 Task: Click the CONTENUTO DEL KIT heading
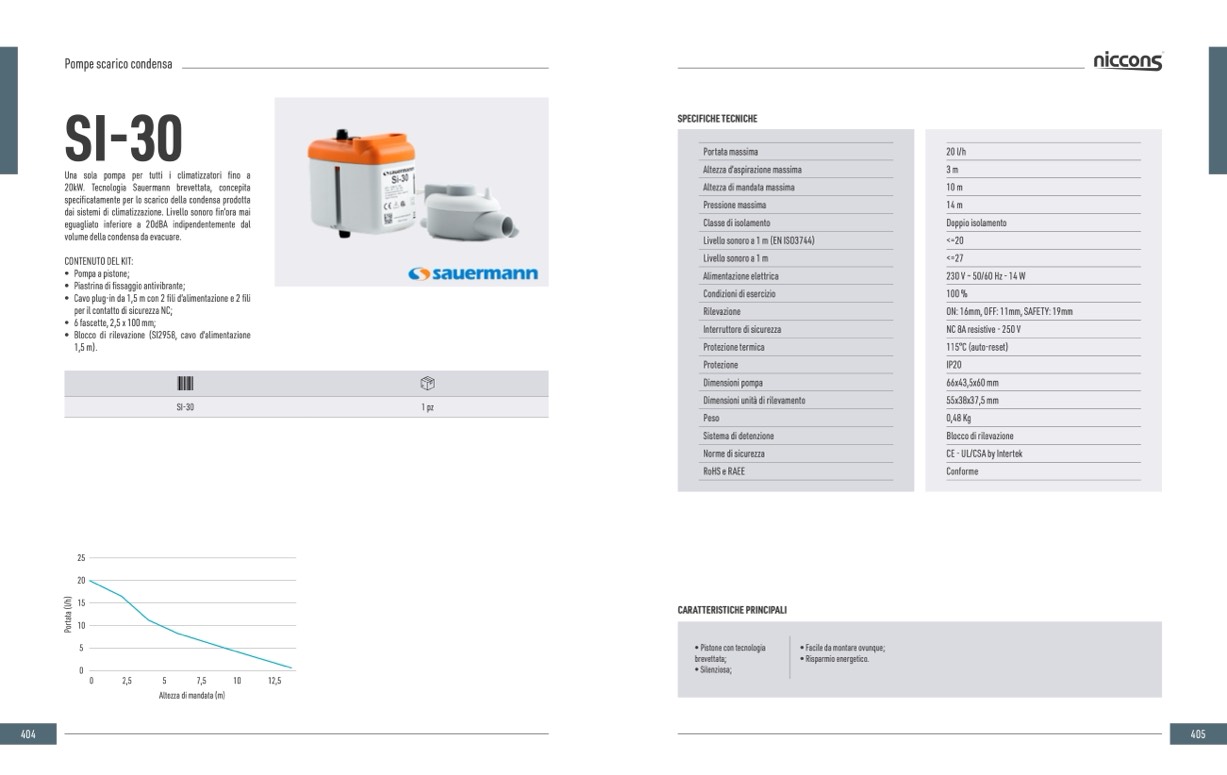coord(98,261)
